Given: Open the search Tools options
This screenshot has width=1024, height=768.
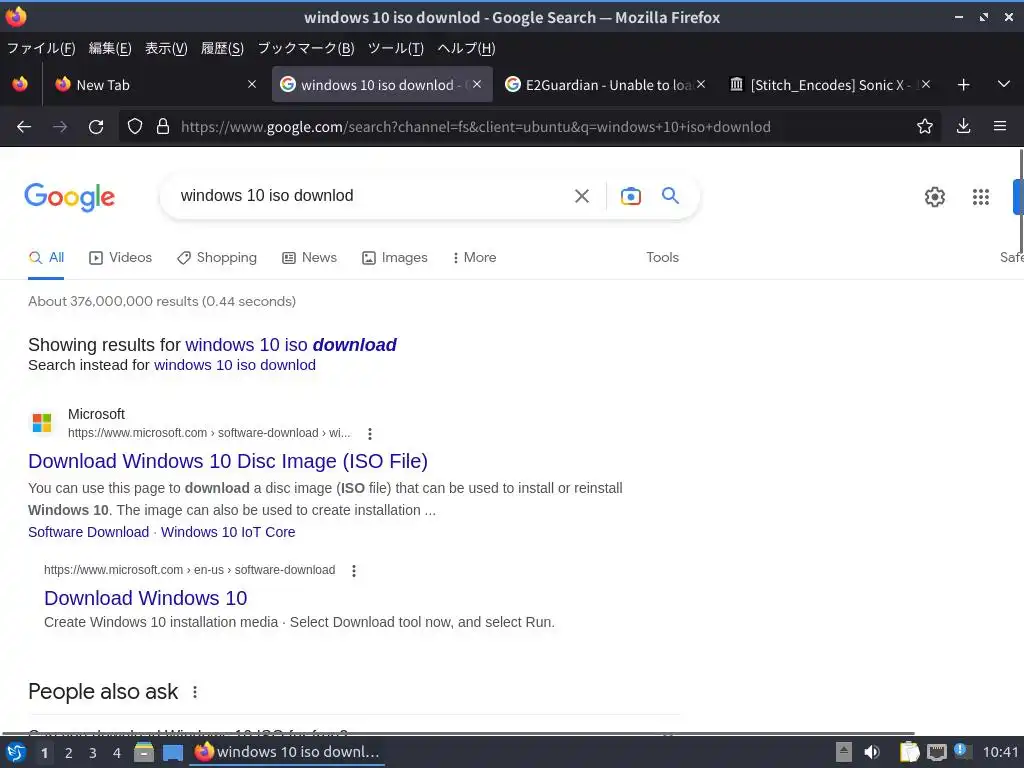Looking at the screenshot, I should [x=662, y=257].
